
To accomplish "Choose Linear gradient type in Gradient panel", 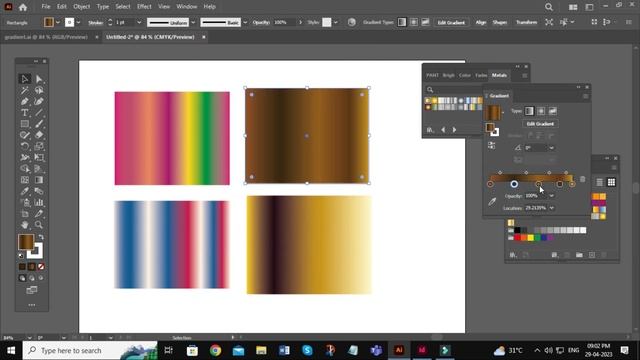I will (529, 111).
